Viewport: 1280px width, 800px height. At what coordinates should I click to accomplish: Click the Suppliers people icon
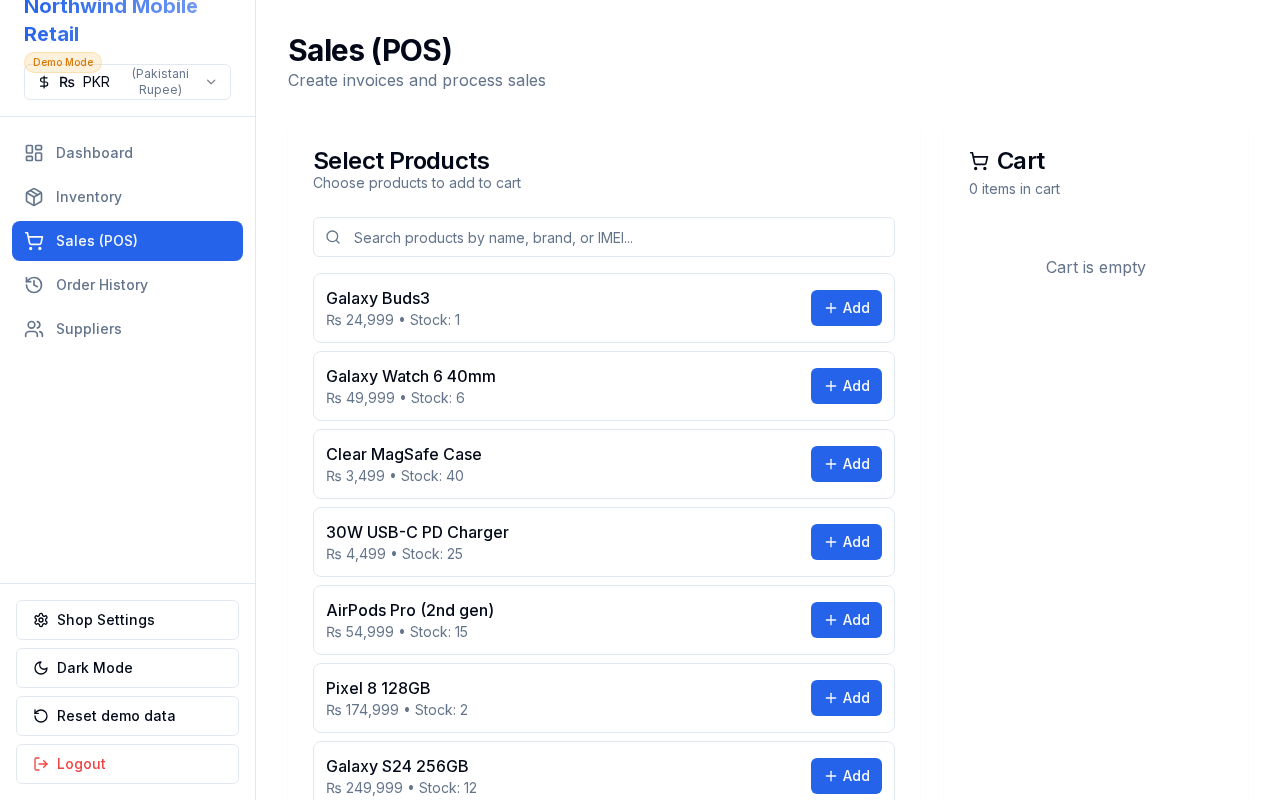pos(34,329)
